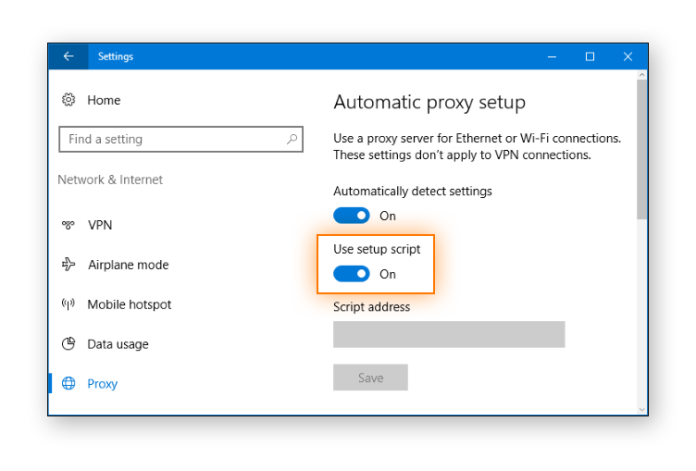696x471 pixels.
Task: Focus the Find a setting search box
Action: (170, 140)
